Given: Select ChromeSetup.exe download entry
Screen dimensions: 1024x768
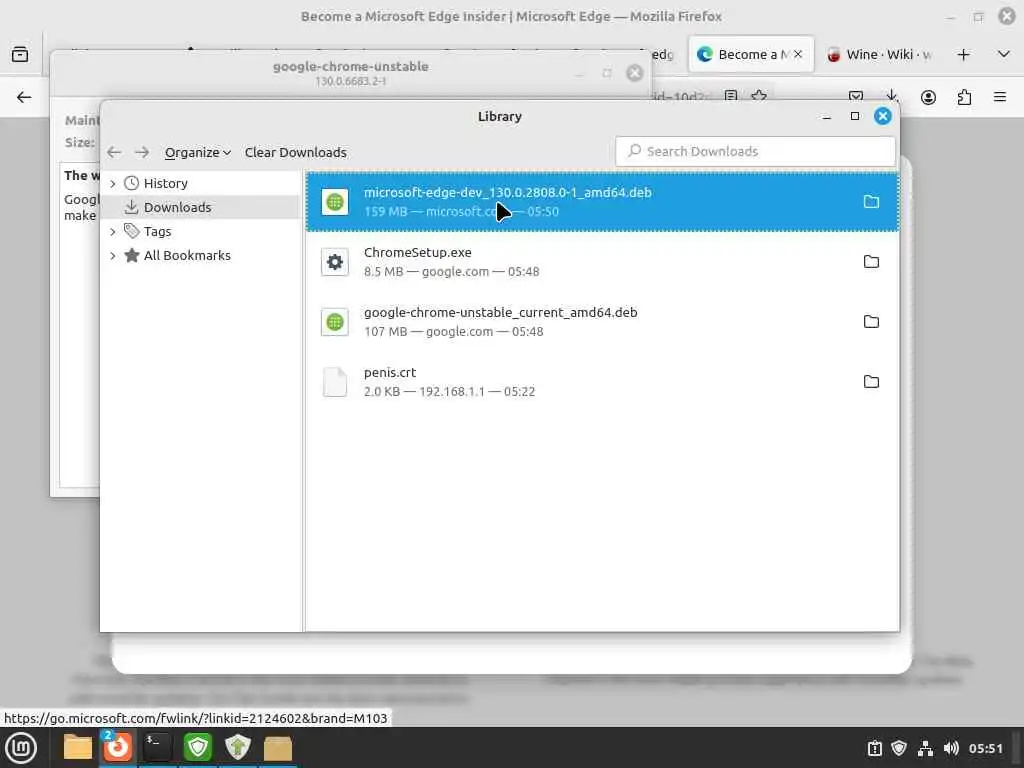Looking at the screenshot, I should tap(602, 262).
